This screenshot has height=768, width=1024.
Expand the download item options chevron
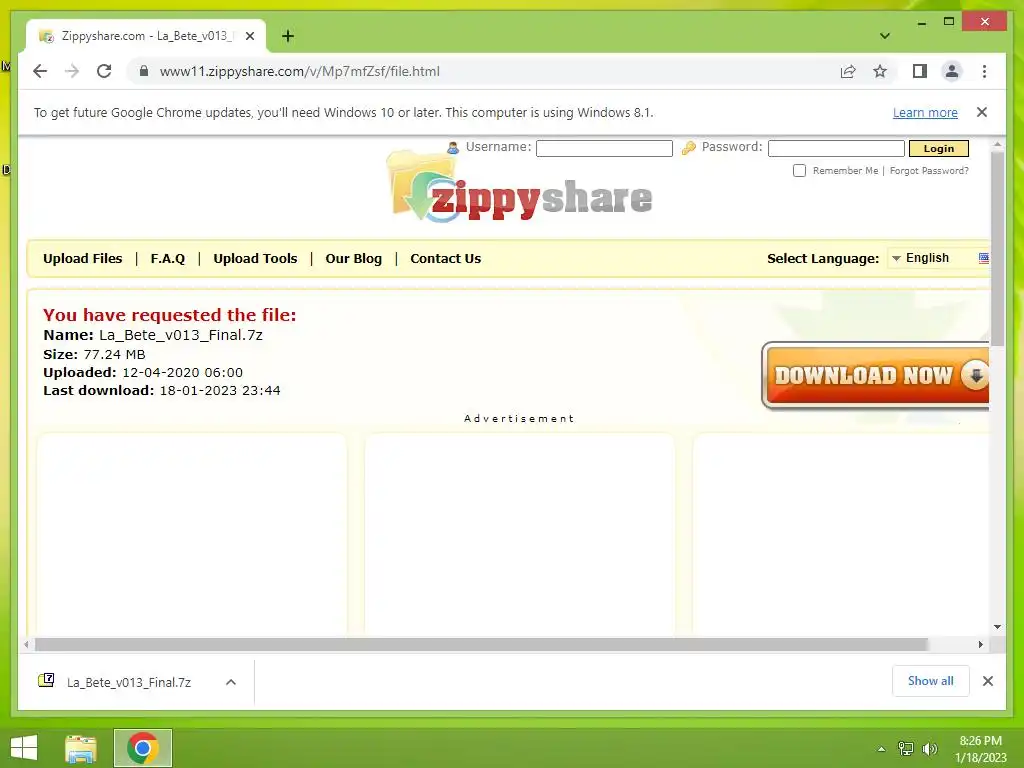[231, 682]
